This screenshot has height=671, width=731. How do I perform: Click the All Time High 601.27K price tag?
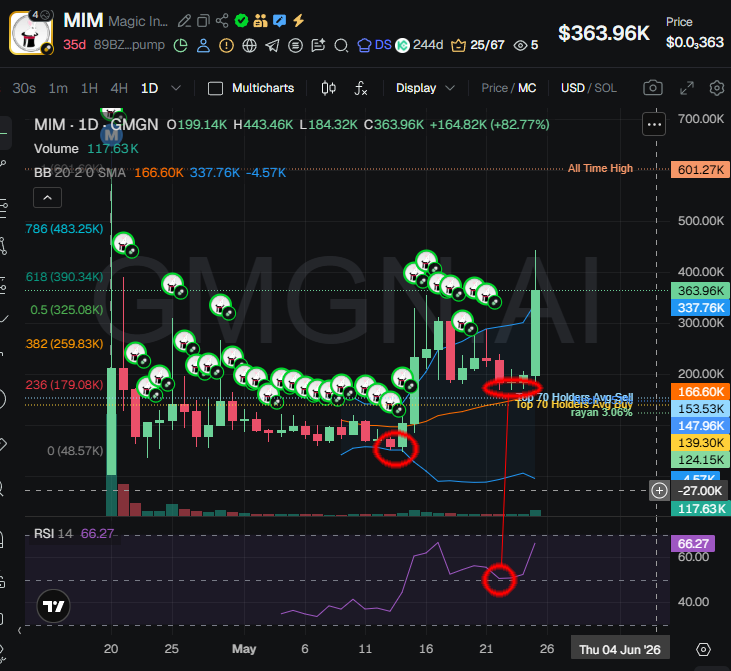point(701,169)
